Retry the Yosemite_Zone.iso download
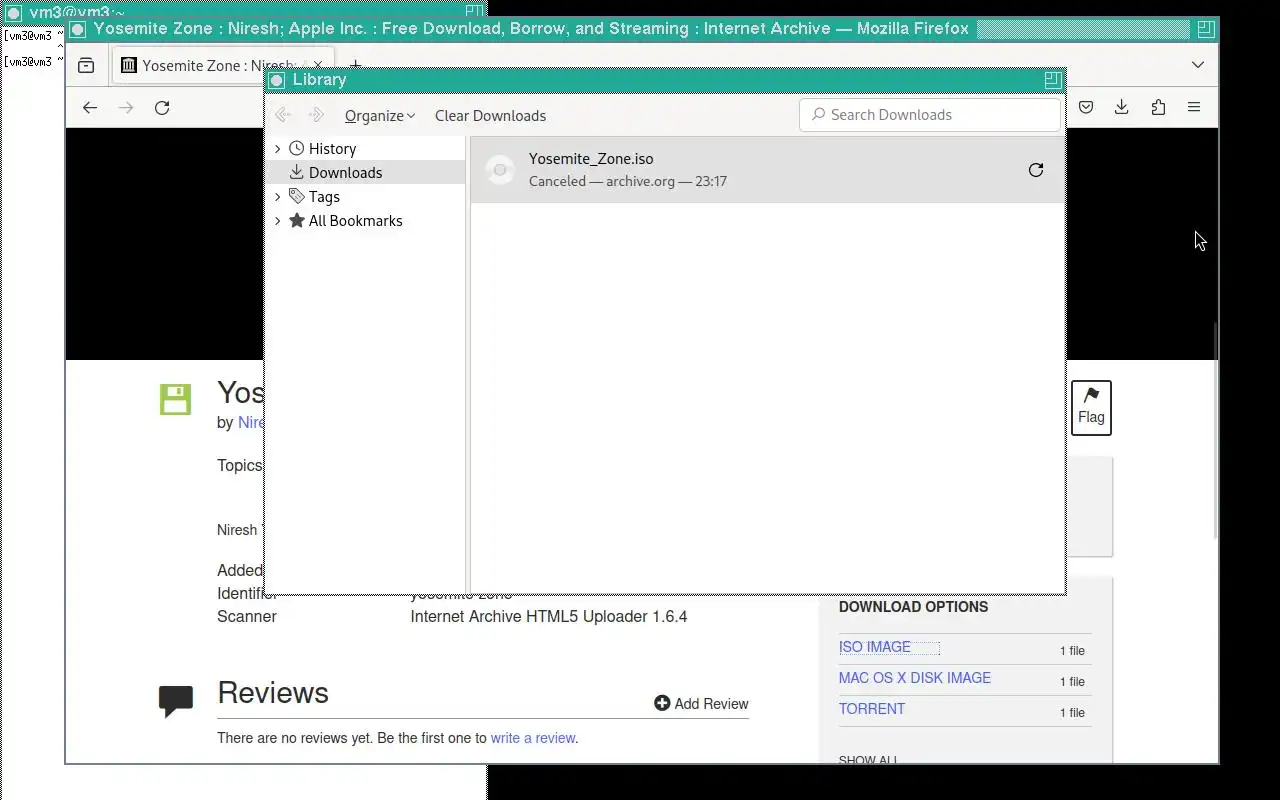This screenshot has height=800, width=1280. click(1036, 170)
